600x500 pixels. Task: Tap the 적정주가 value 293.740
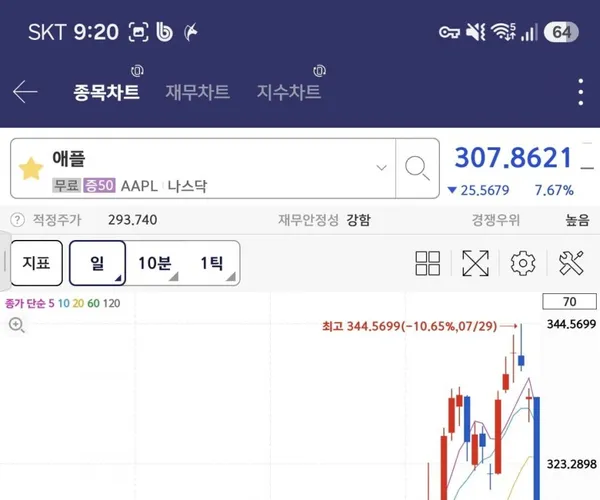(x=132, y=220)
